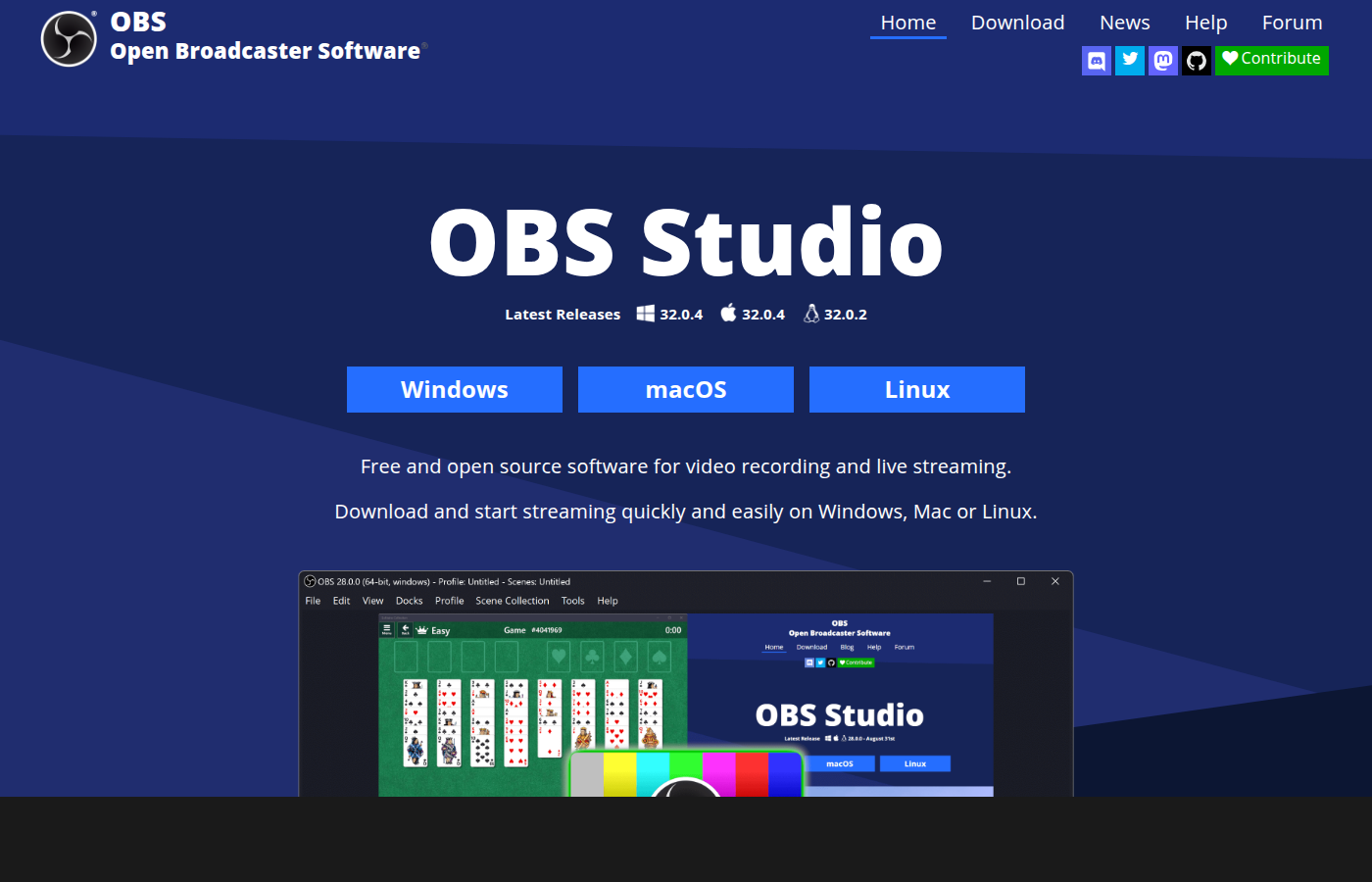Click the Twitter bird icon
1372x882 pixels.
click(x=1130, y=60)
